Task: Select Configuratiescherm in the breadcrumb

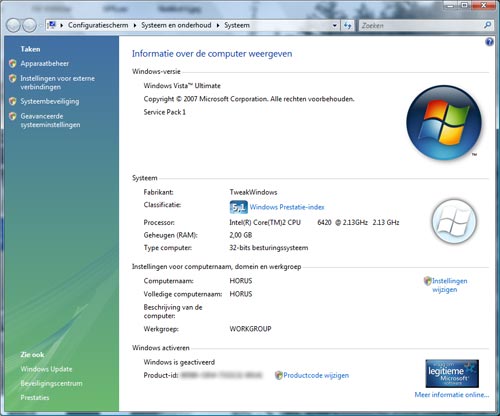Action: tap(98, 25)
